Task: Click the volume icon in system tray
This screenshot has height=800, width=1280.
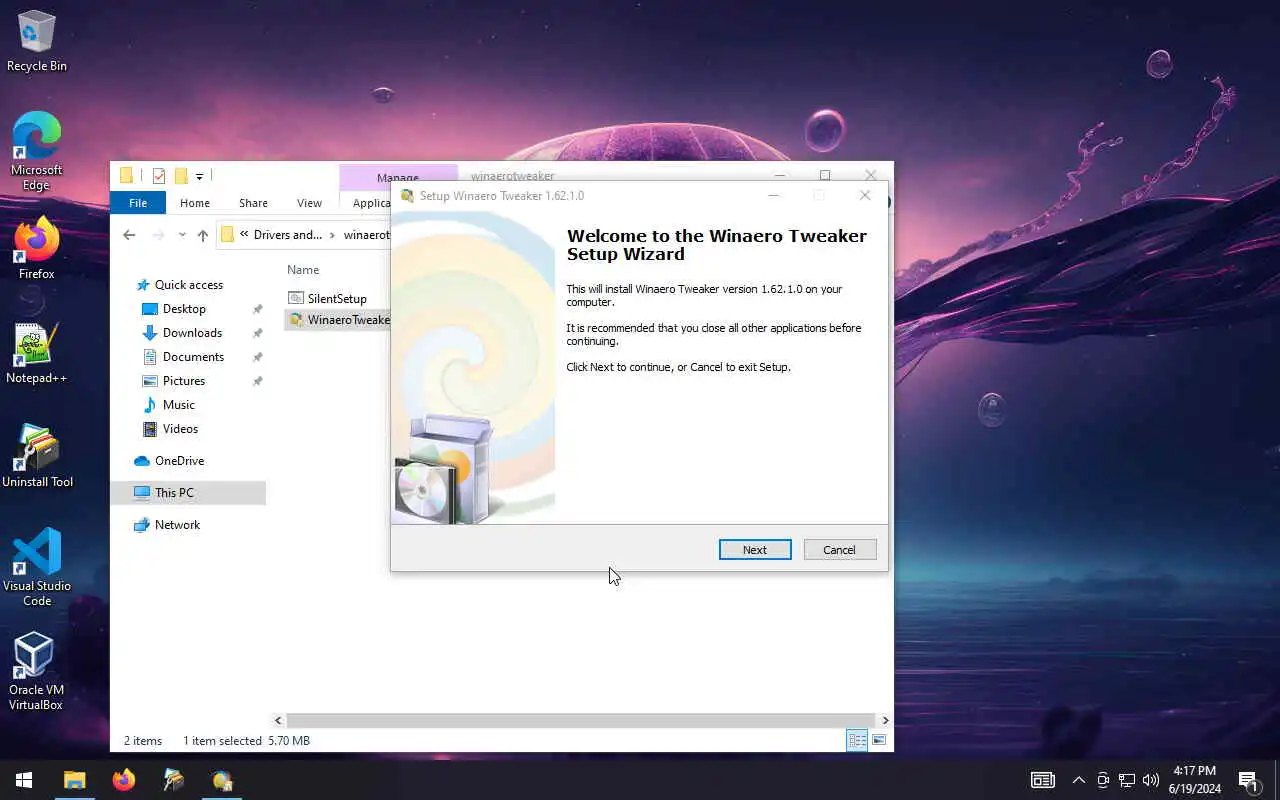Action: 1150,780
